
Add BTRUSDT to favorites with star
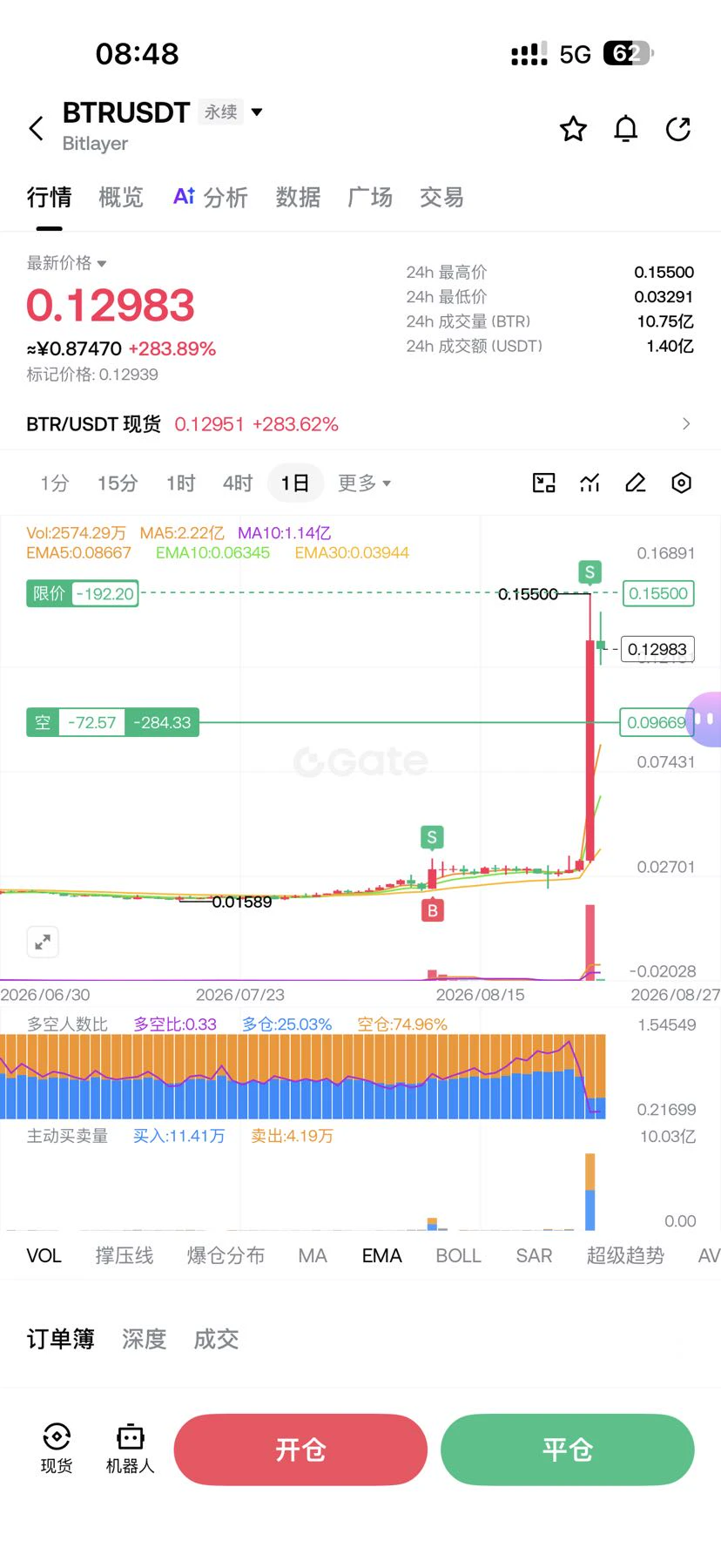coord(573,129)
